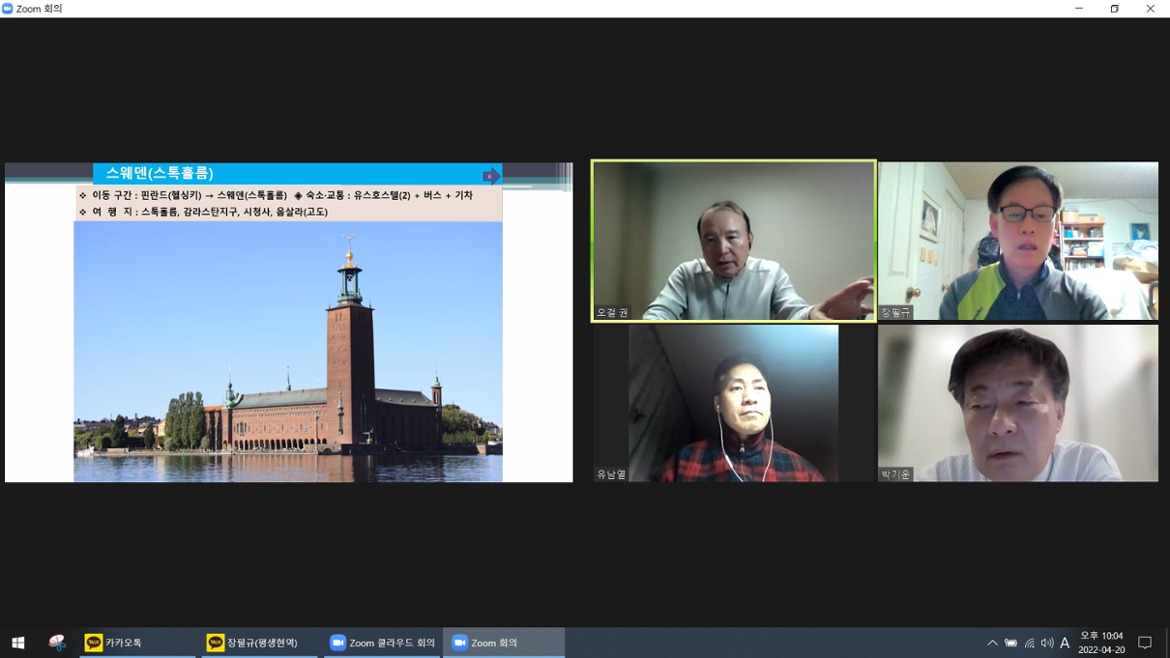Select the 박기운 video tile

click(1018, 403)
